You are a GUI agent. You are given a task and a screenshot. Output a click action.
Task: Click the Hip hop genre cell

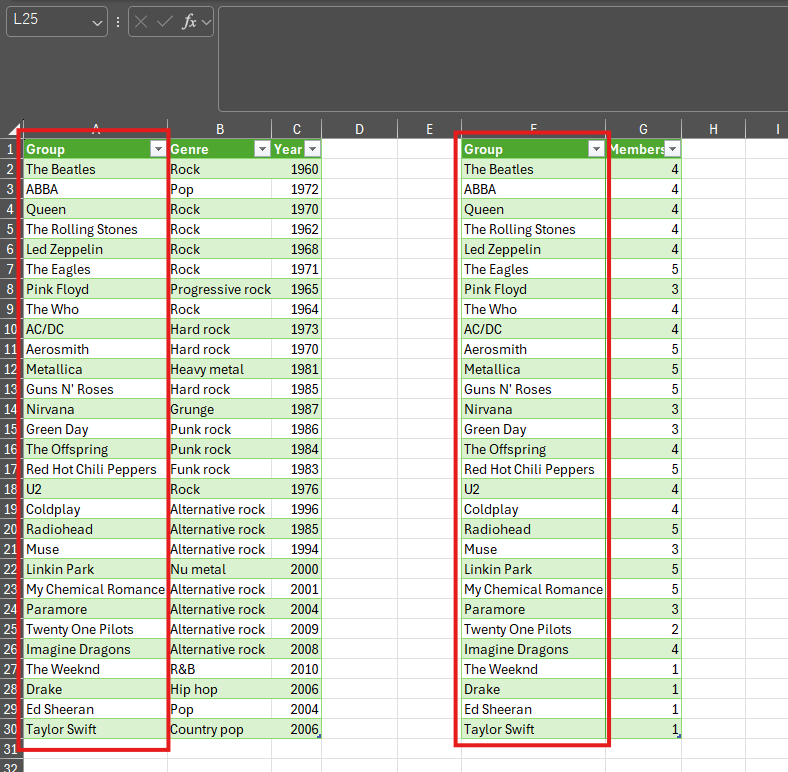point(220,689)
